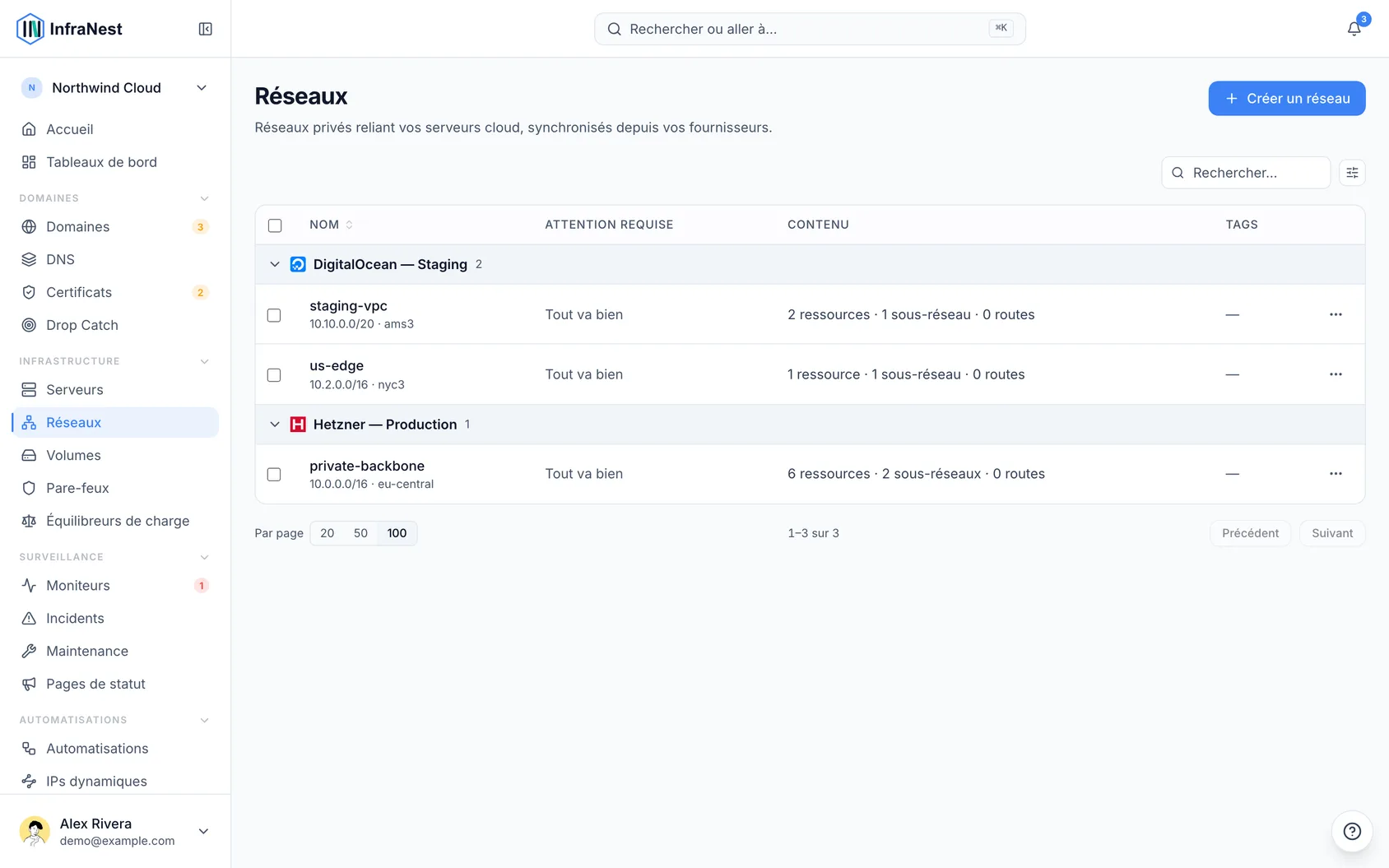Viewport: 1389px width, 868px height.
Task: Select the staging-vpc row checkbox
Action: click(x=274, y=315)
